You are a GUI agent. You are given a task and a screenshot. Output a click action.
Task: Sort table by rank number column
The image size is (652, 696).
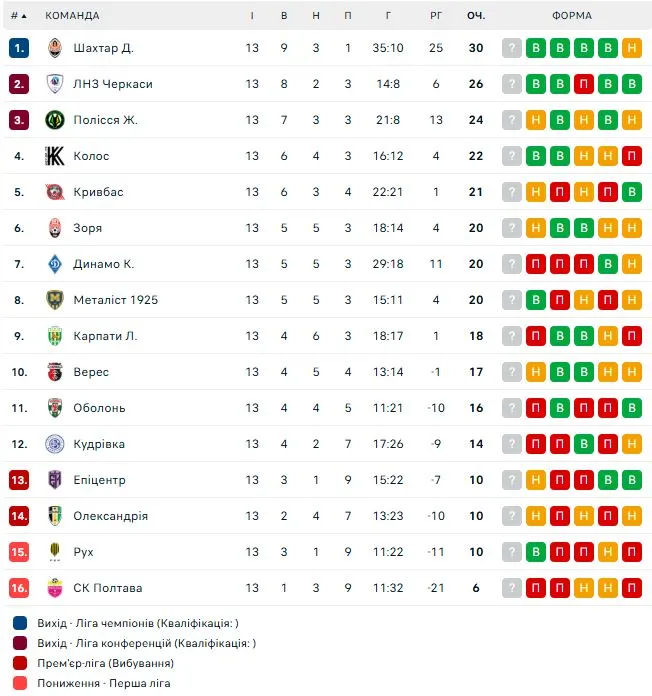coord(18,16)
